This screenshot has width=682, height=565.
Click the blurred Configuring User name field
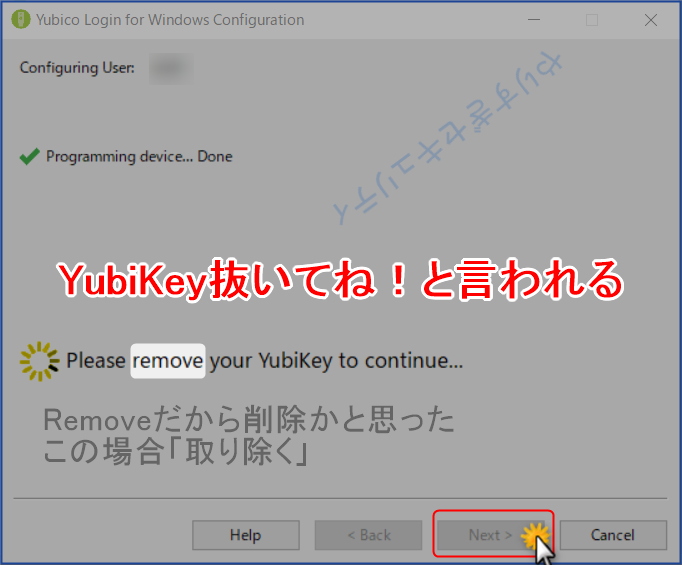point(171,69)
